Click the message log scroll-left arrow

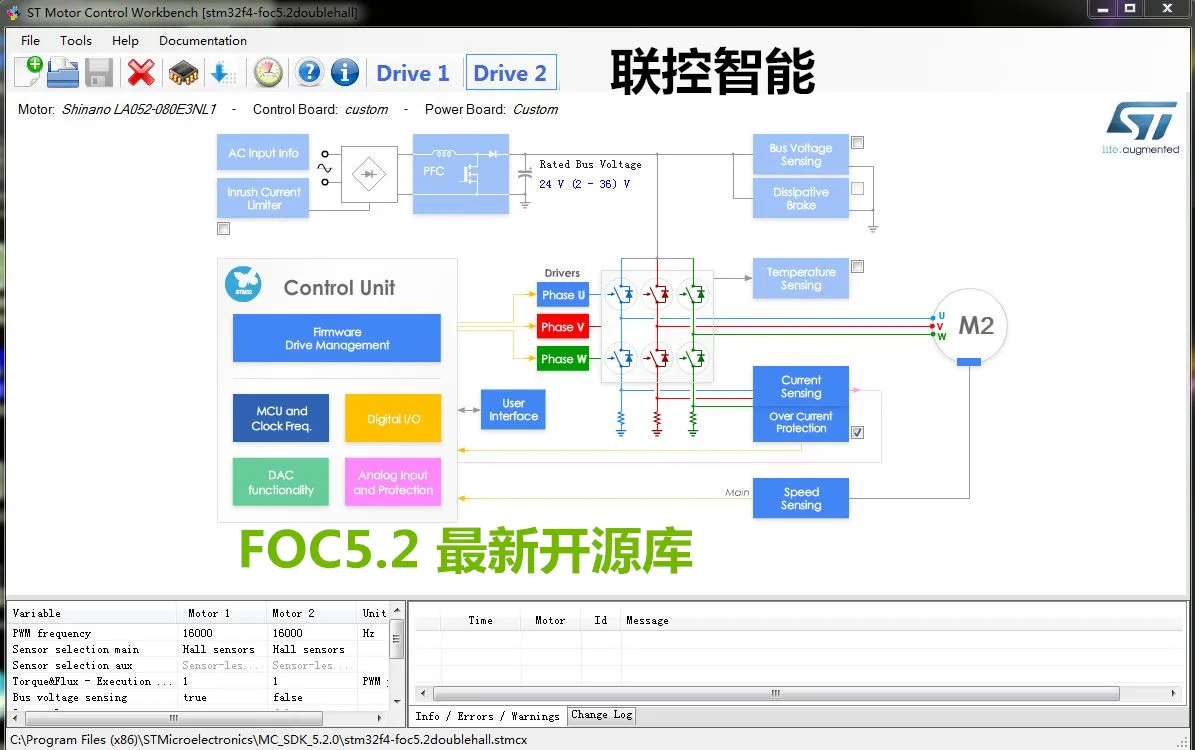pyautogui.click(x=423, y=694)
